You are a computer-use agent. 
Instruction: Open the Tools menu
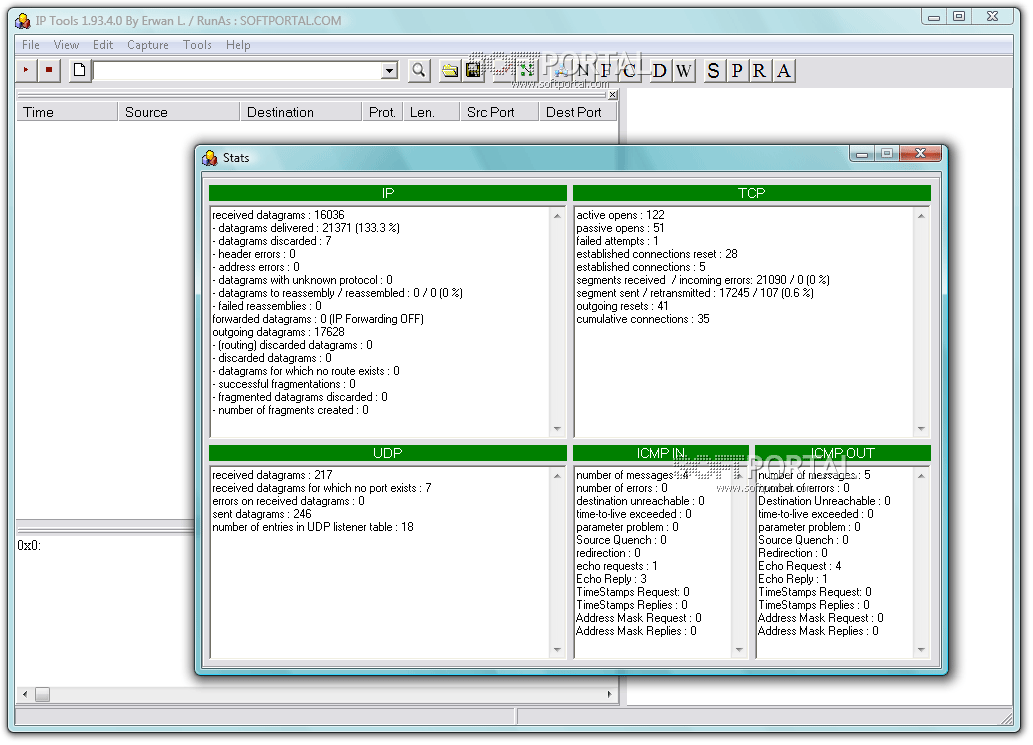[197, 45]
